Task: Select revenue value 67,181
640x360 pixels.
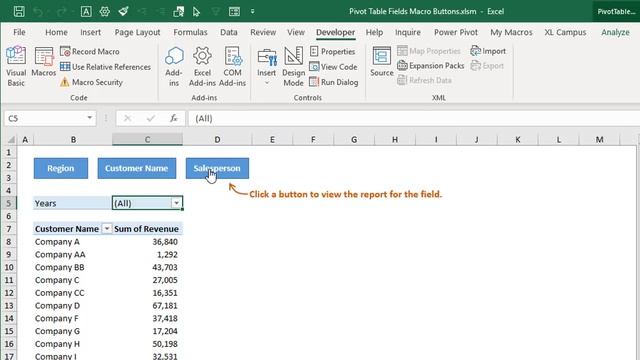Action: (147, 306)
